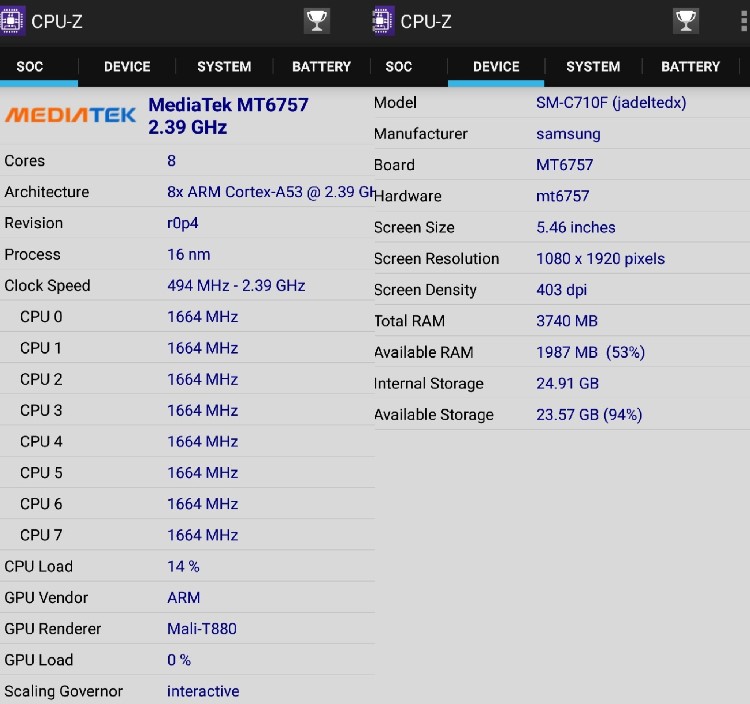Open the SYSTEM tab in left screen
The width and height of the screenshot is (750, 704).
pyautogui.click(x=224, y=66)
